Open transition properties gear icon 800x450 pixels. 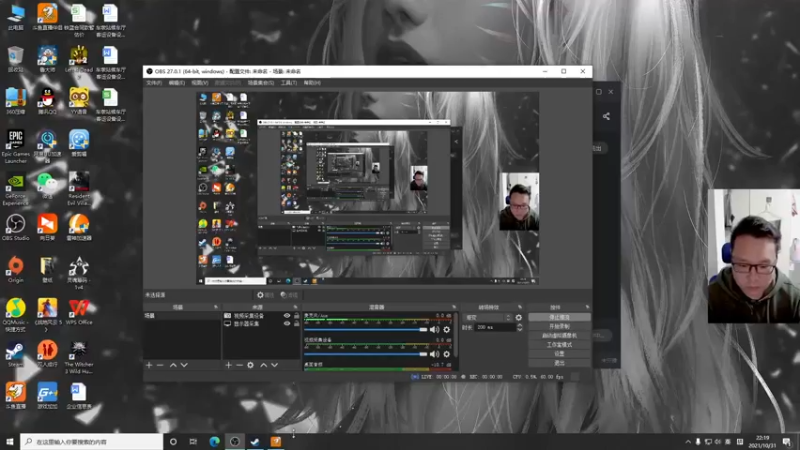point(518,317)
